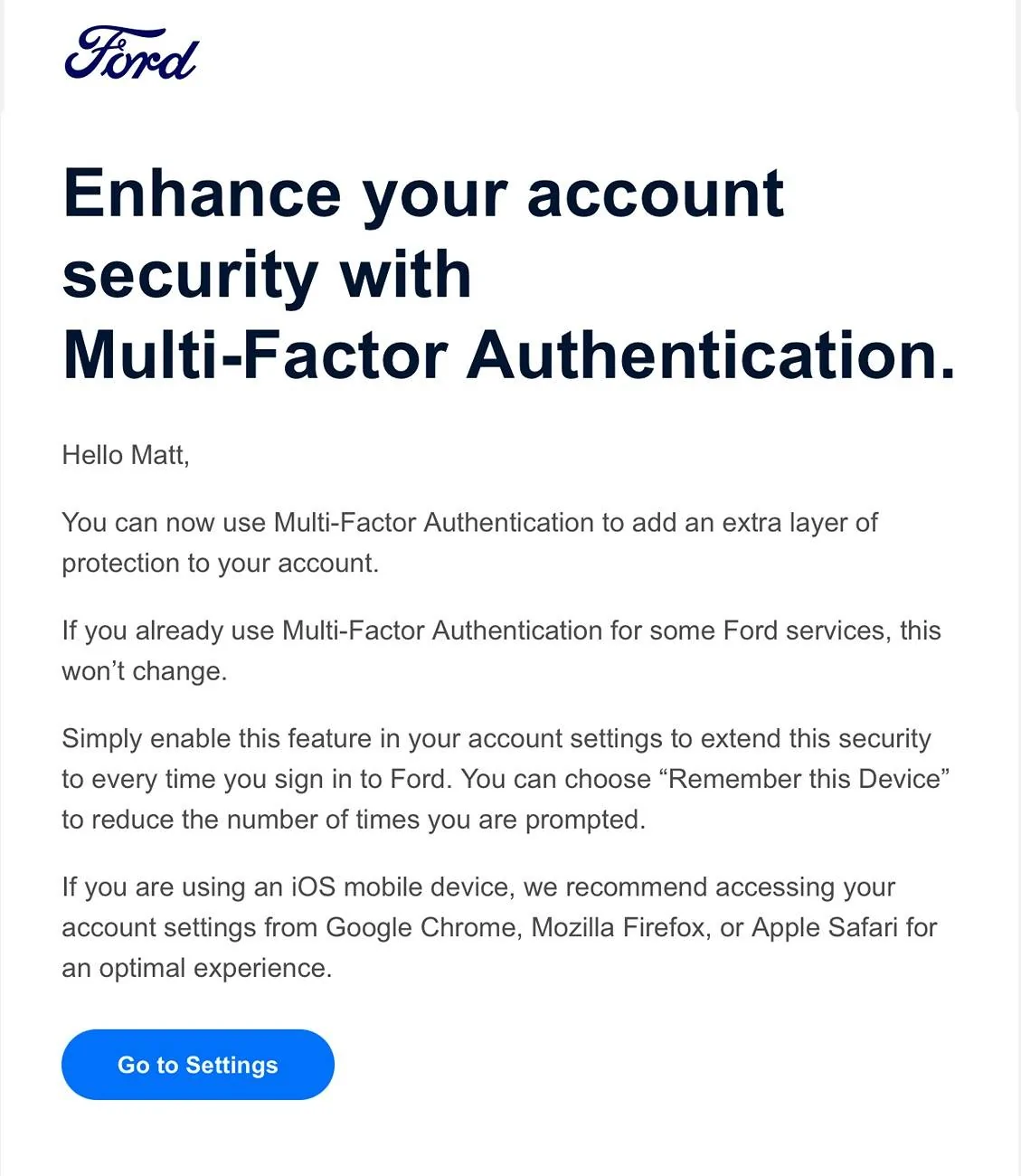Click the greeting 'Hello Matt,'
This screenshot has width=1021, height=1176.
tap(127, 455)
